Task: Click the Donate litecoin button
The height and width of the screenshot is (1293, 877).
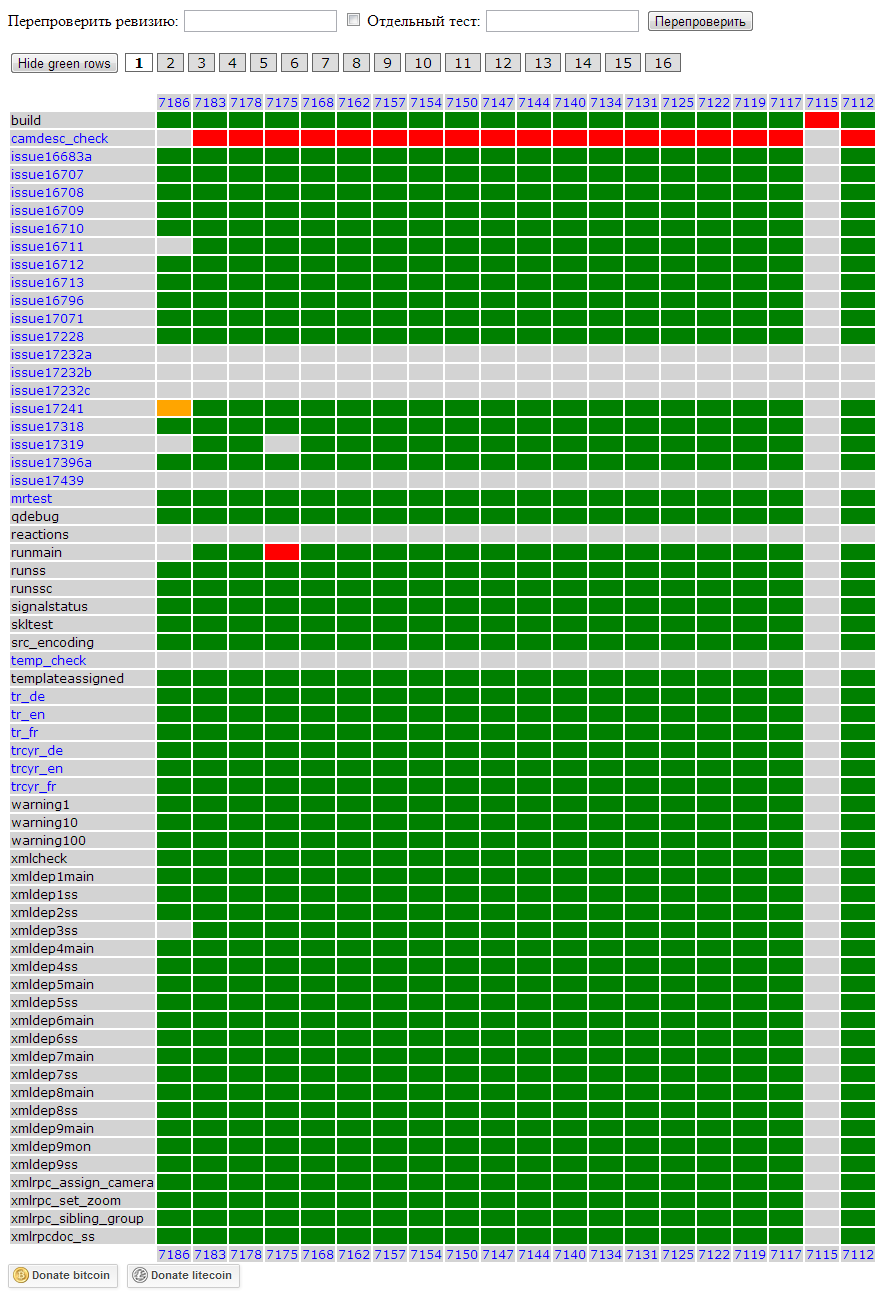Action: [183, 1275]
